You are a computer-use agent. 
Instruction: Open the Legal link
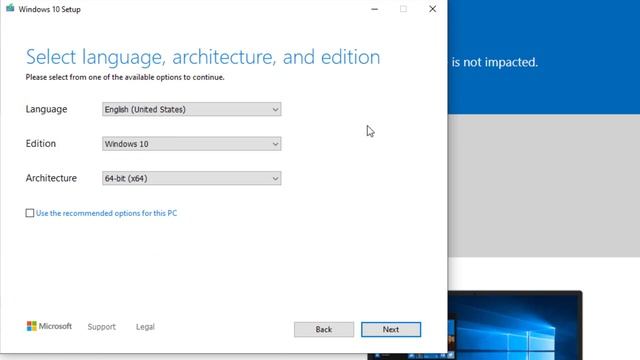coord(145,327)
